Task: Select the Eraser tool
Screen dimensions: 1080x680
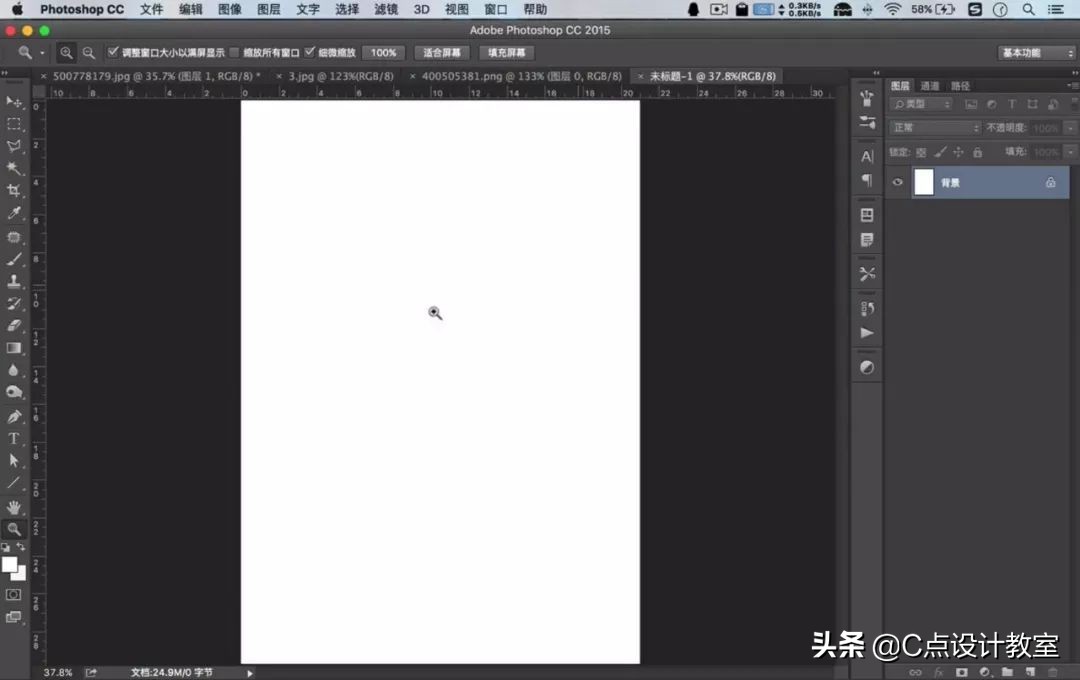Action: pos(14,326)
